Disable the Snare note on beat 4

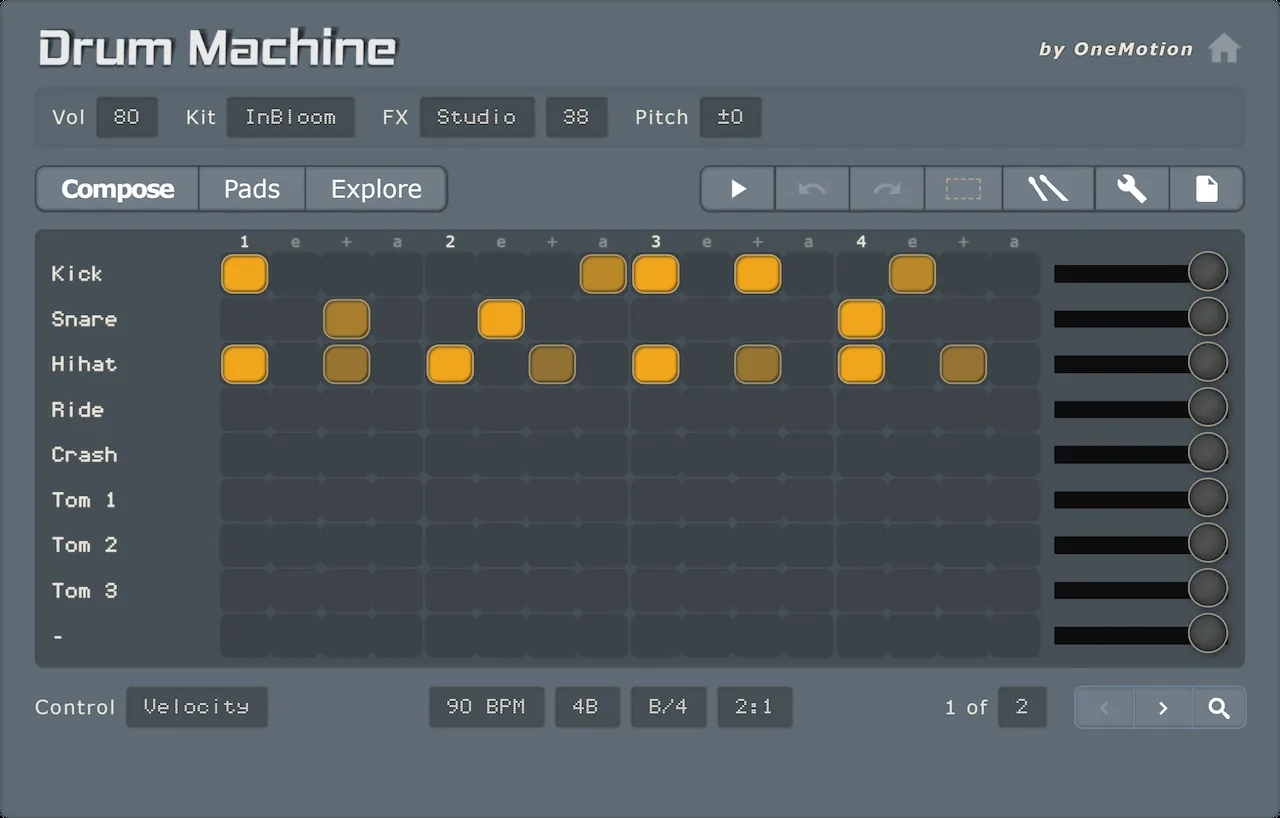point(861,319)
